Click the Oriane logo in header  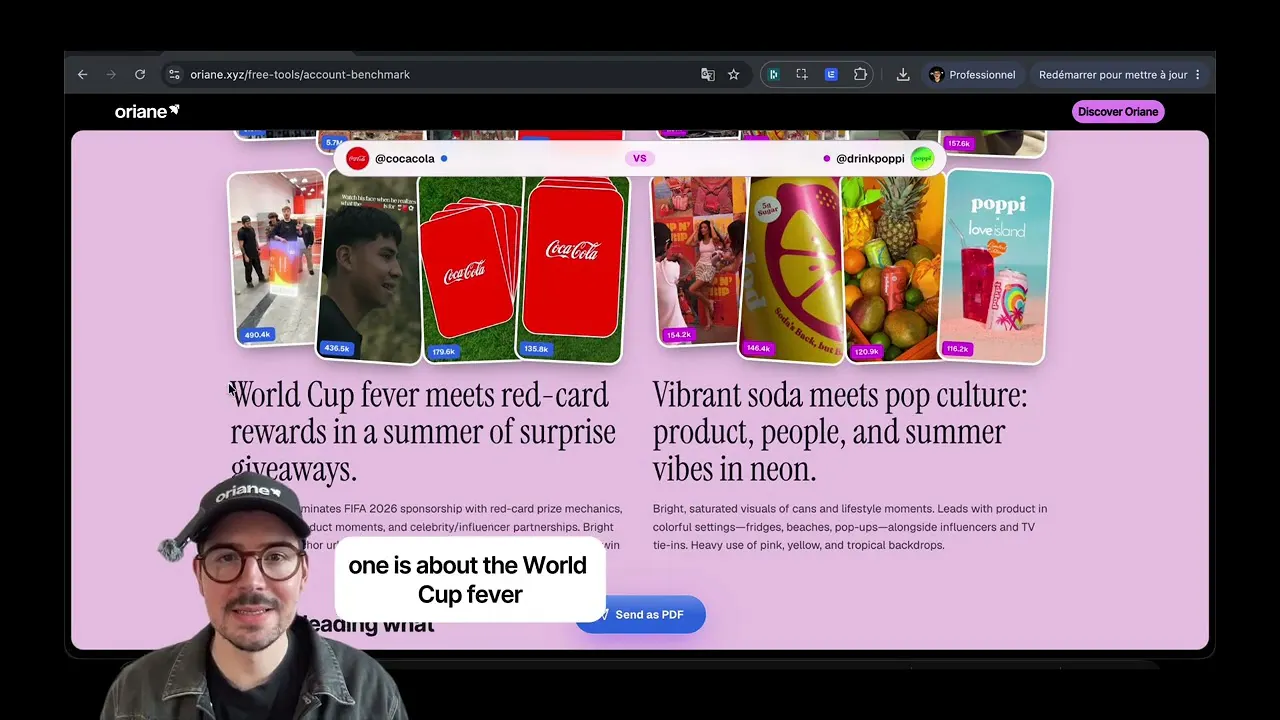tap(147, 111)
